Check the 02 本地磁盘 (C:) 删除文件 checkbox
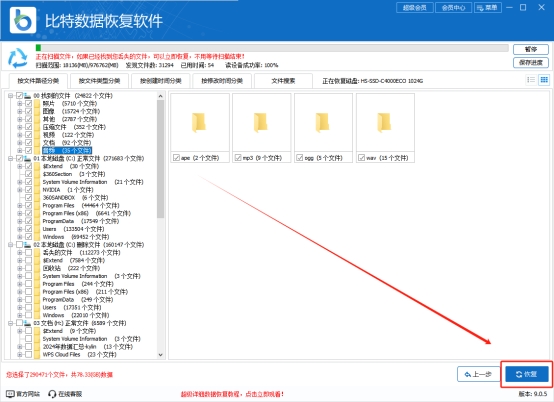Viewport: 554px width, 402px height. pyautogui.click(x=19, y=244)
